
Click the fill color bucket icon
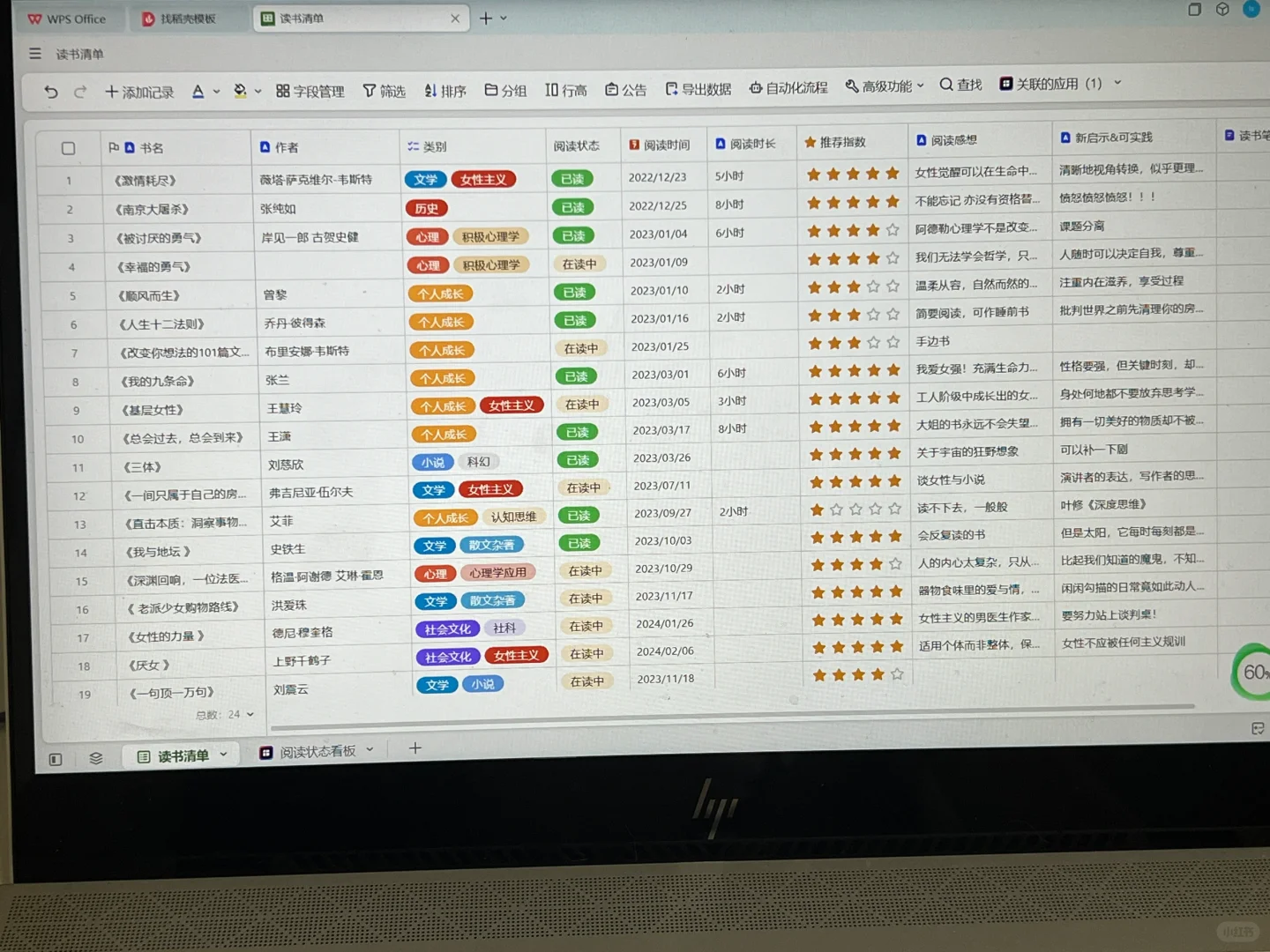point(240,91)
